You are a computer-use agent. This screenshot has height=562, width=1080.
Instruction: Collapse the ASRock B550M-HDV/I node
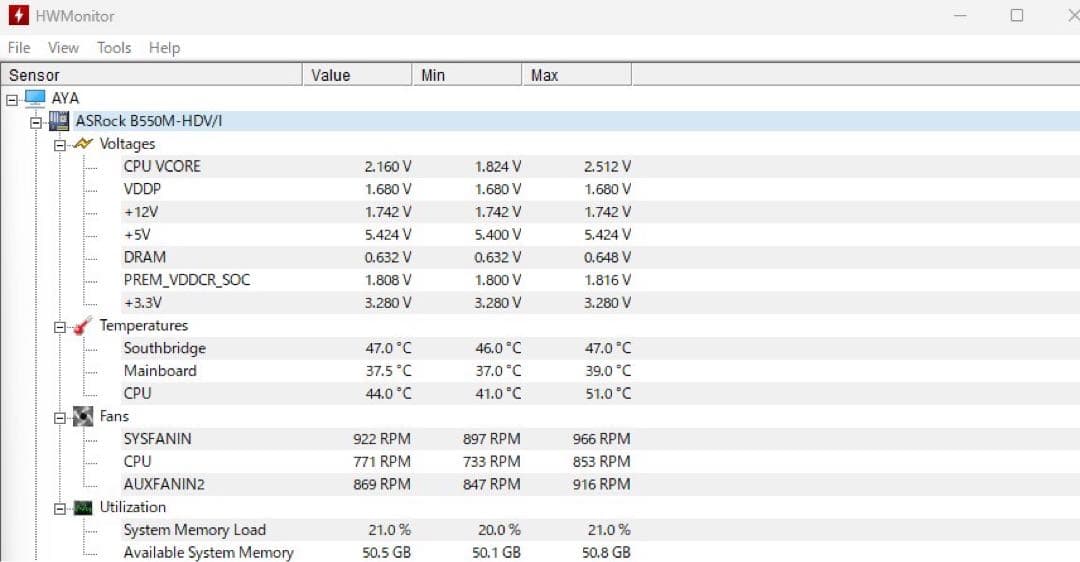(x=36, y=123)
